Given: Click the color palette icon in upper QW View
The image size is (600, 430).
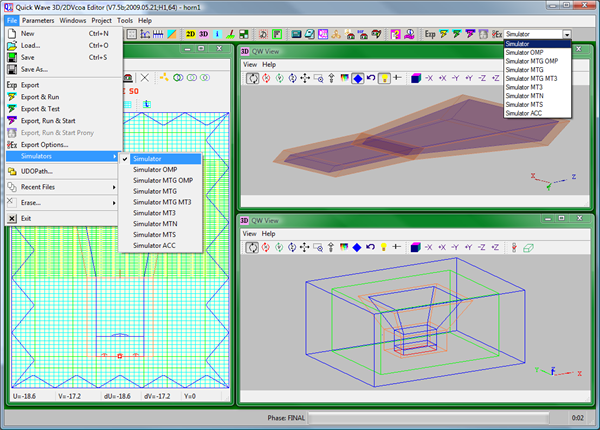Looking at the screenshot, I should click(343, 77).
